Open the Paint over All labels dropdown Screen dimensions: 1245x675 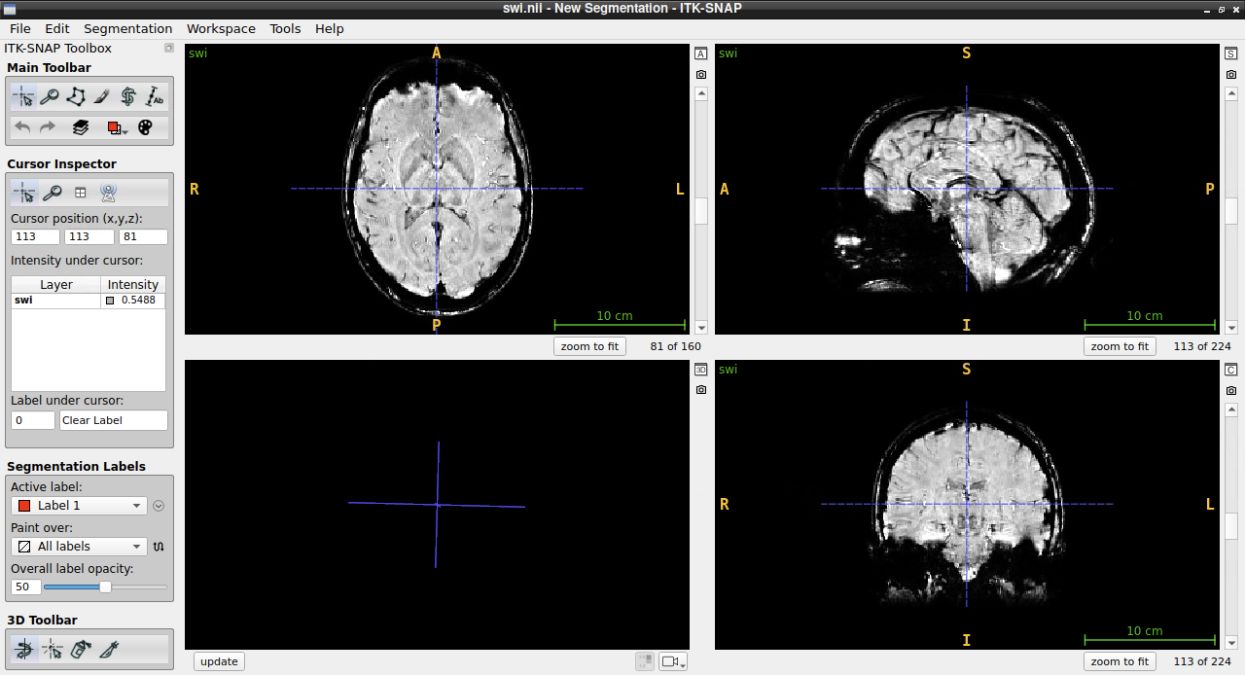tap(79, 547)
